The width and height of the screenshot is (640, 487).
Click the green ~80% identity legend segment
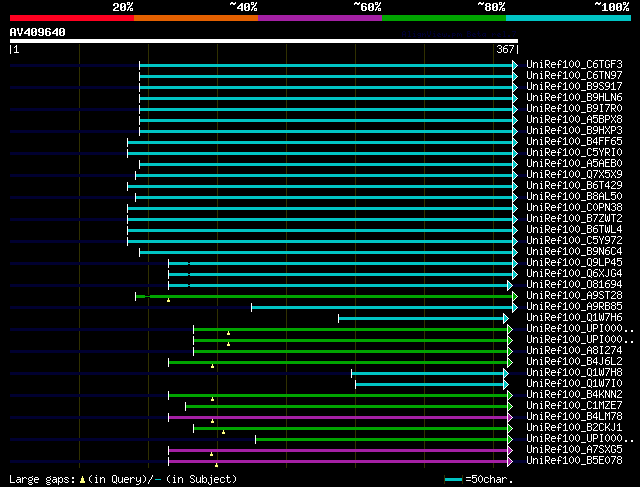click(444, 18)
